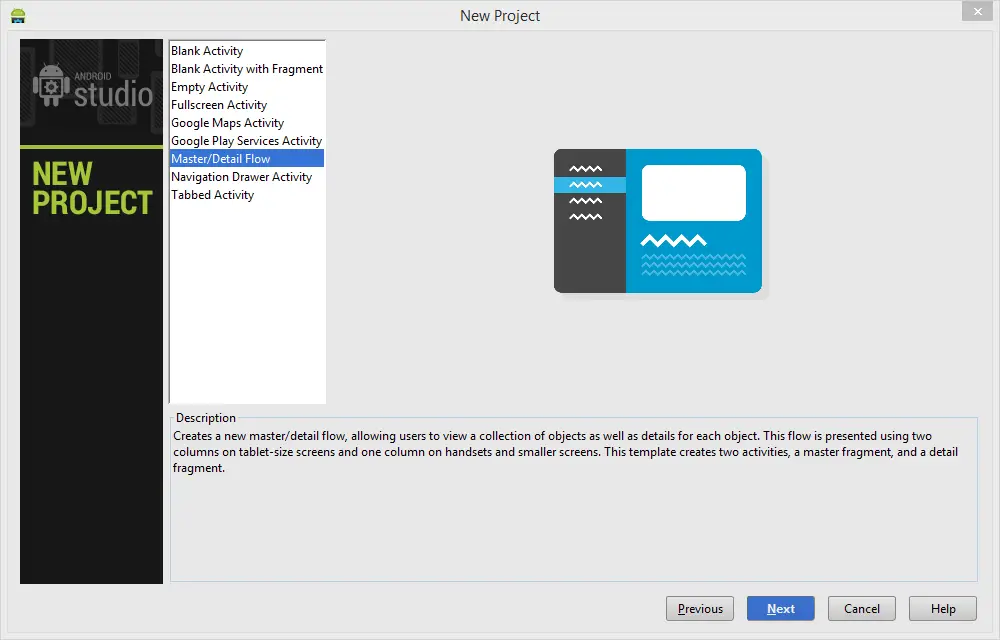Click the green NEW PROJECT banner text
The height and width of the screenshot is (640, 1000).
[x=91, y=188]
